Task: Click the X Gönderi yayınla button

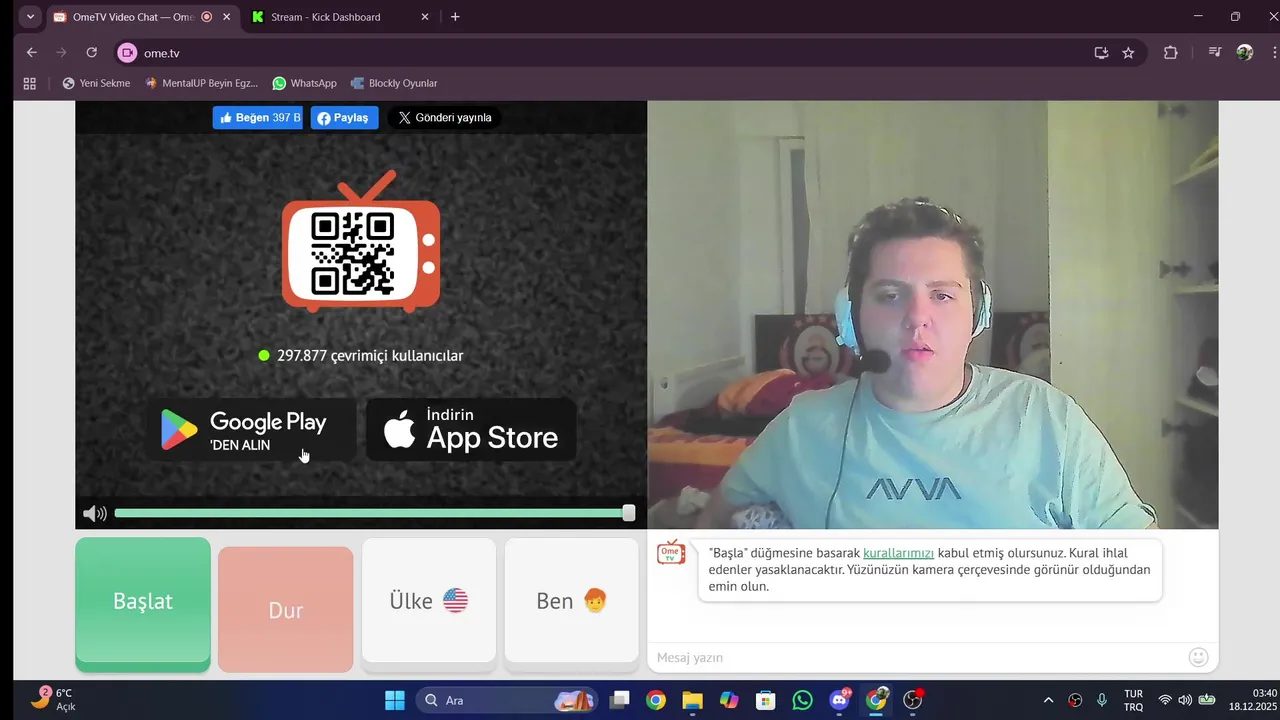Action: pos(445,117)
